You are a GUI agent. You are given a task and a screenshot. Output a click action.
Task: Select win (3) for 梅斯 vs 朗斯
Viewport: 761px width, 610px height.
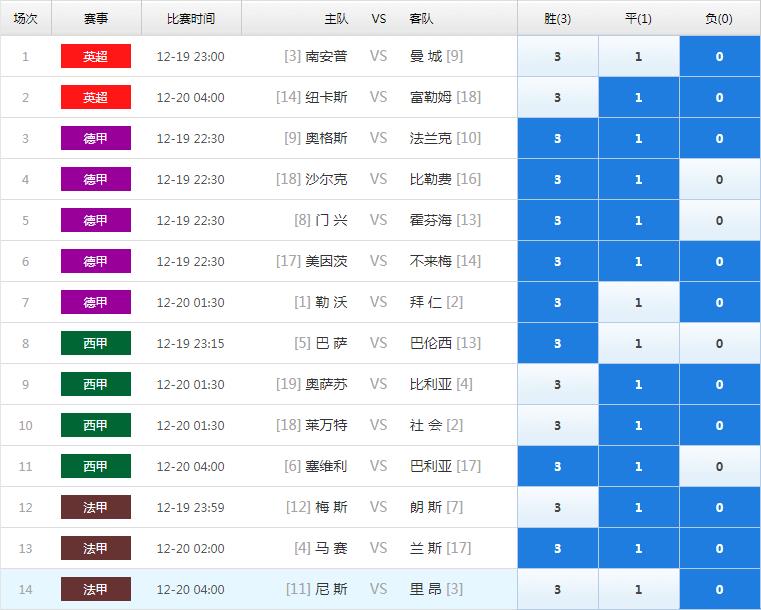point(558,508)
